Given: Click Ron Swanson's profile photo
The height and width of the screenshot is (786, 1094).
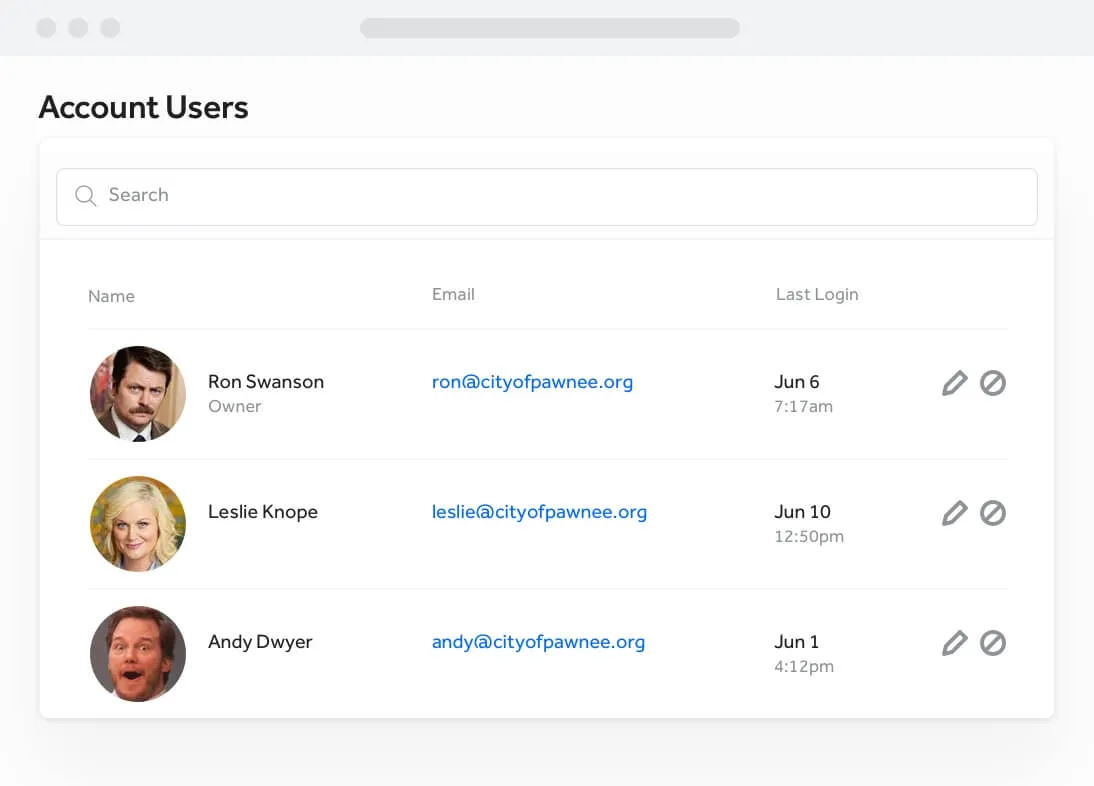Looking at the screenshot, I should pos(138,393).
